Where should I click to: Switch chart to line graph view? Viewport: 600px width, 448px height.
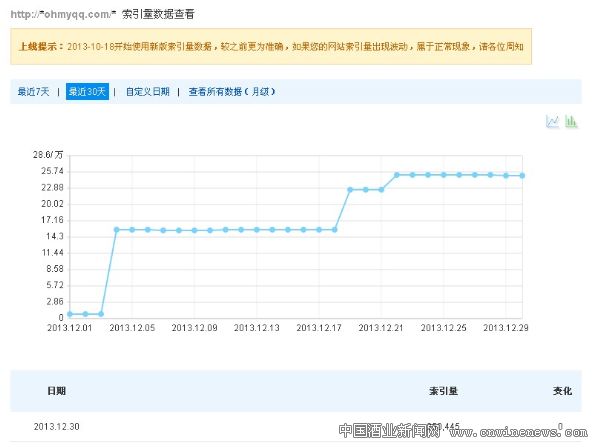pyautogui.click(x=552, y=121)
